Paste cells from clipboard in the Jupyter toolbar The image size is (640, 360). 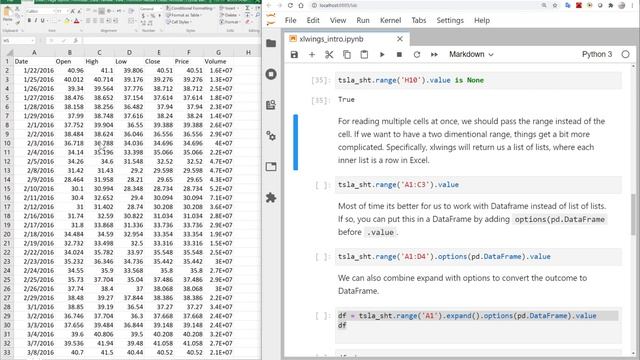tap(364, 54)
